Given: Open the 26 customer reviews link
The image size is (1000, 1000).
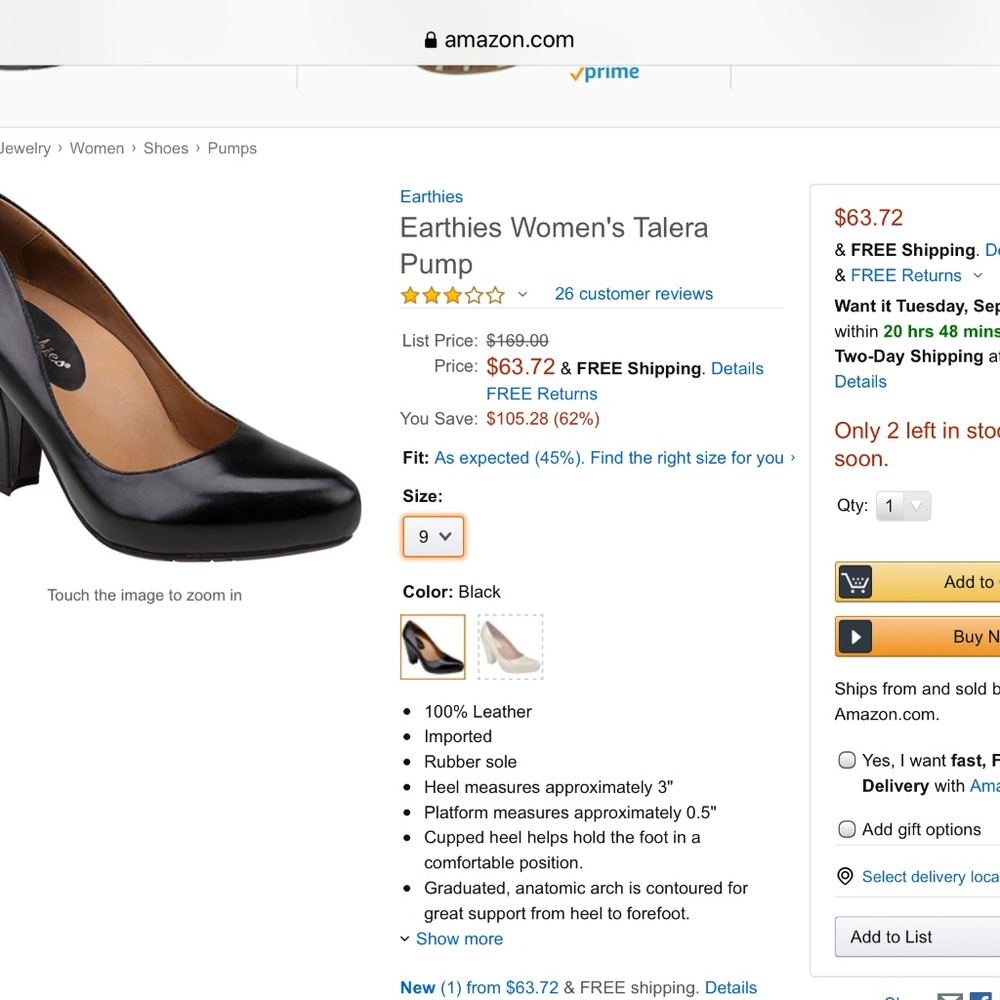Looking at the screenshot, I should 634,294.
